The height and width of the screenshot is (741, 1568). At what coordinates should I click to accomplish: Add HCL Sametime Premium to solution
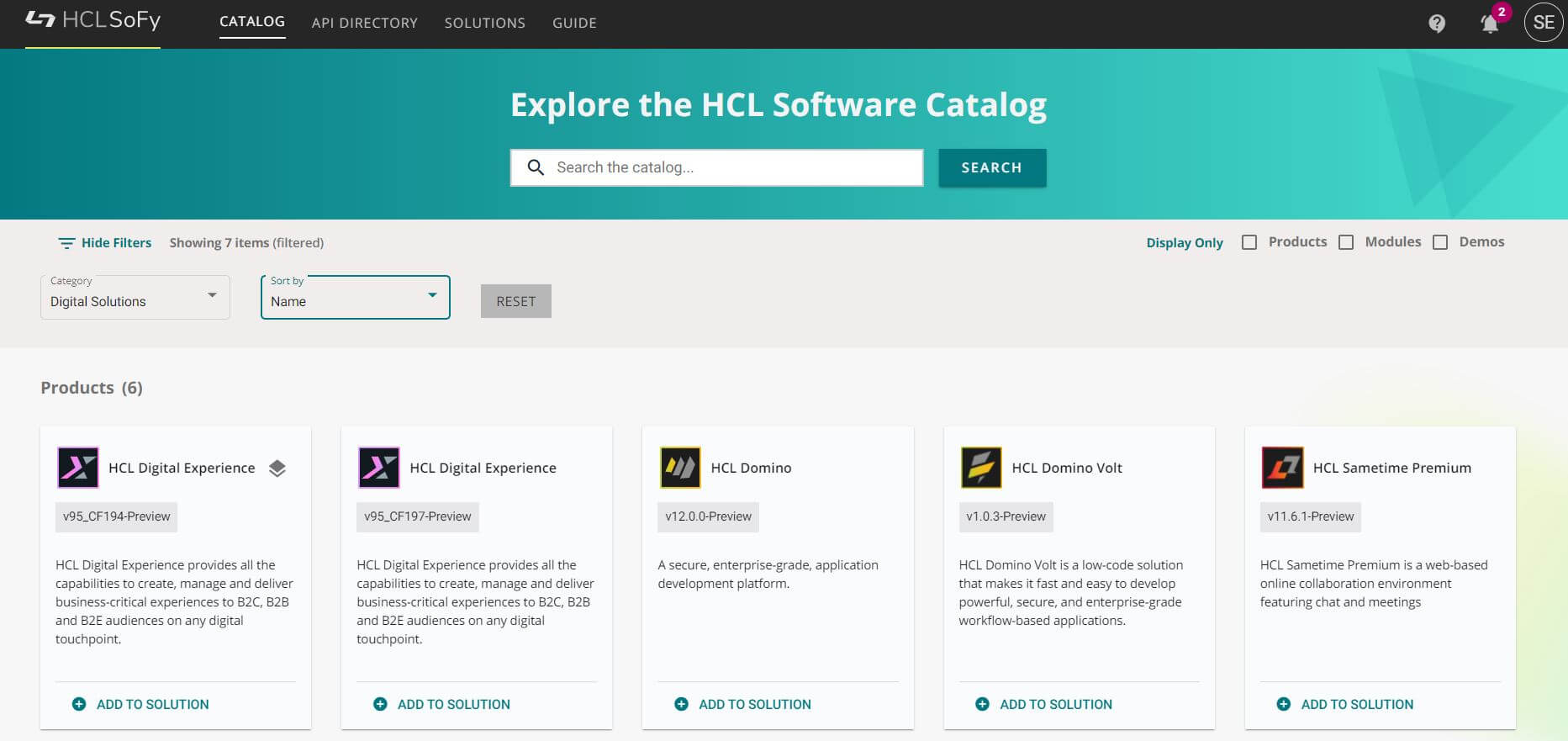[1357, 704]
